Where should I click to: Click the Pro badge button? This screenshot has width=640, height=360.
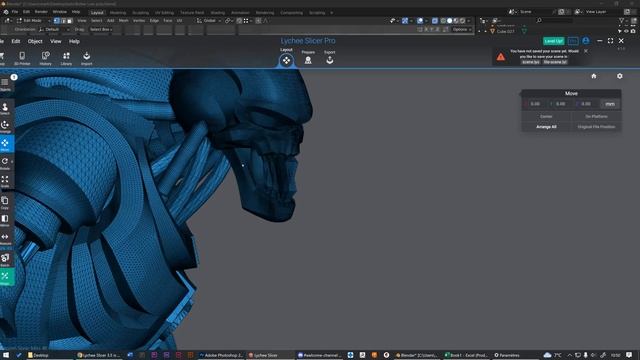coord(573,41)
